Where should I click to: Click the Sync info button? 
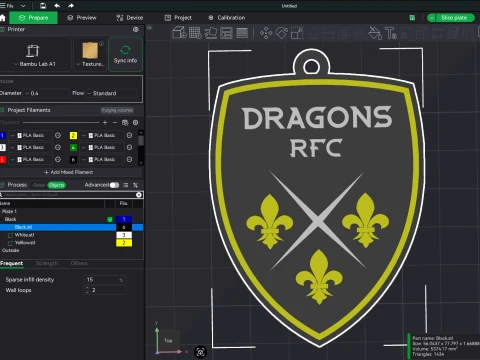pyautogui.click(x=125, y=54)
